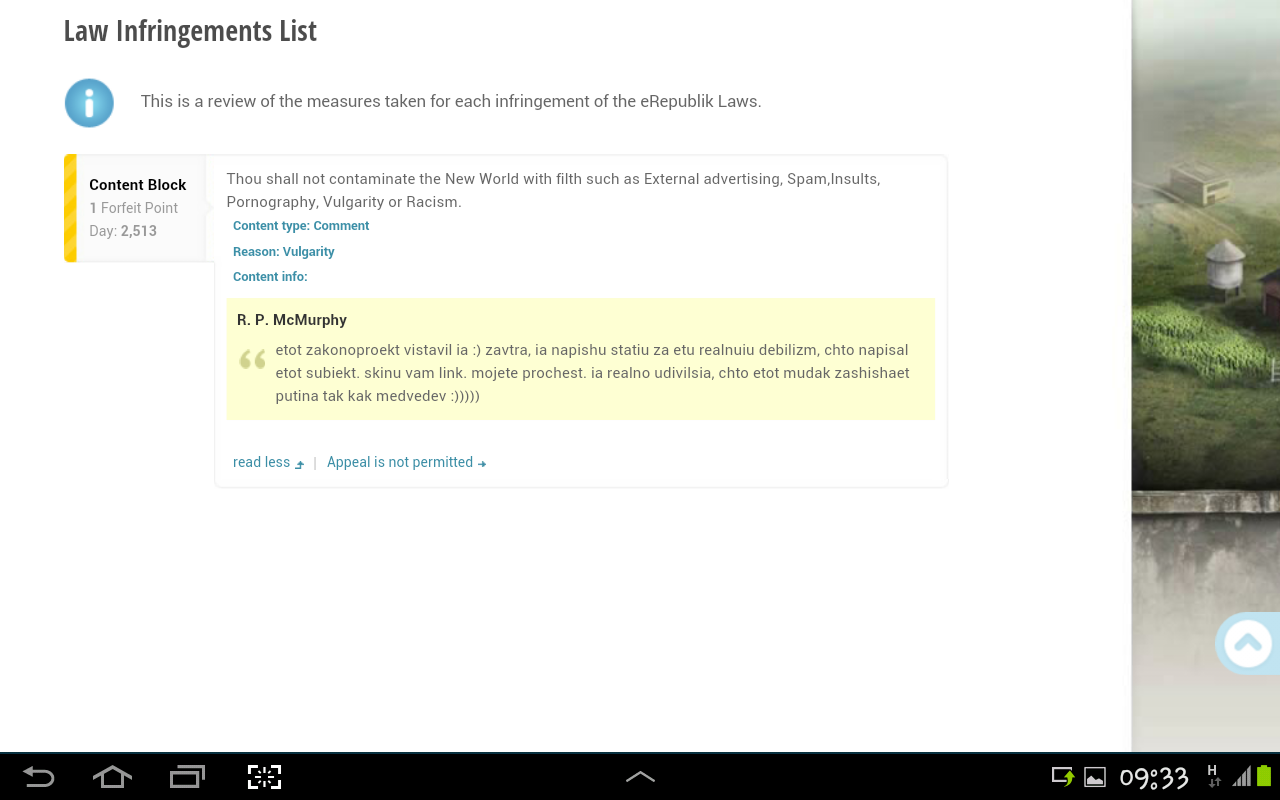Open recent apps from the navigation bar
Screen dimensions: 1280x800
186,776
